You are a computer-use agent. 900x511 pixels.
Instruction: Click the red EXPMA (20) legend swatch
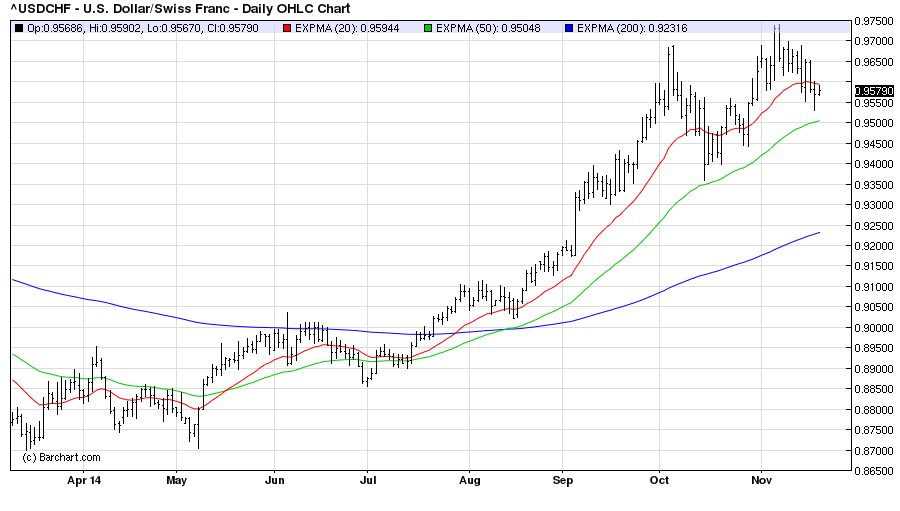[286, 27]
